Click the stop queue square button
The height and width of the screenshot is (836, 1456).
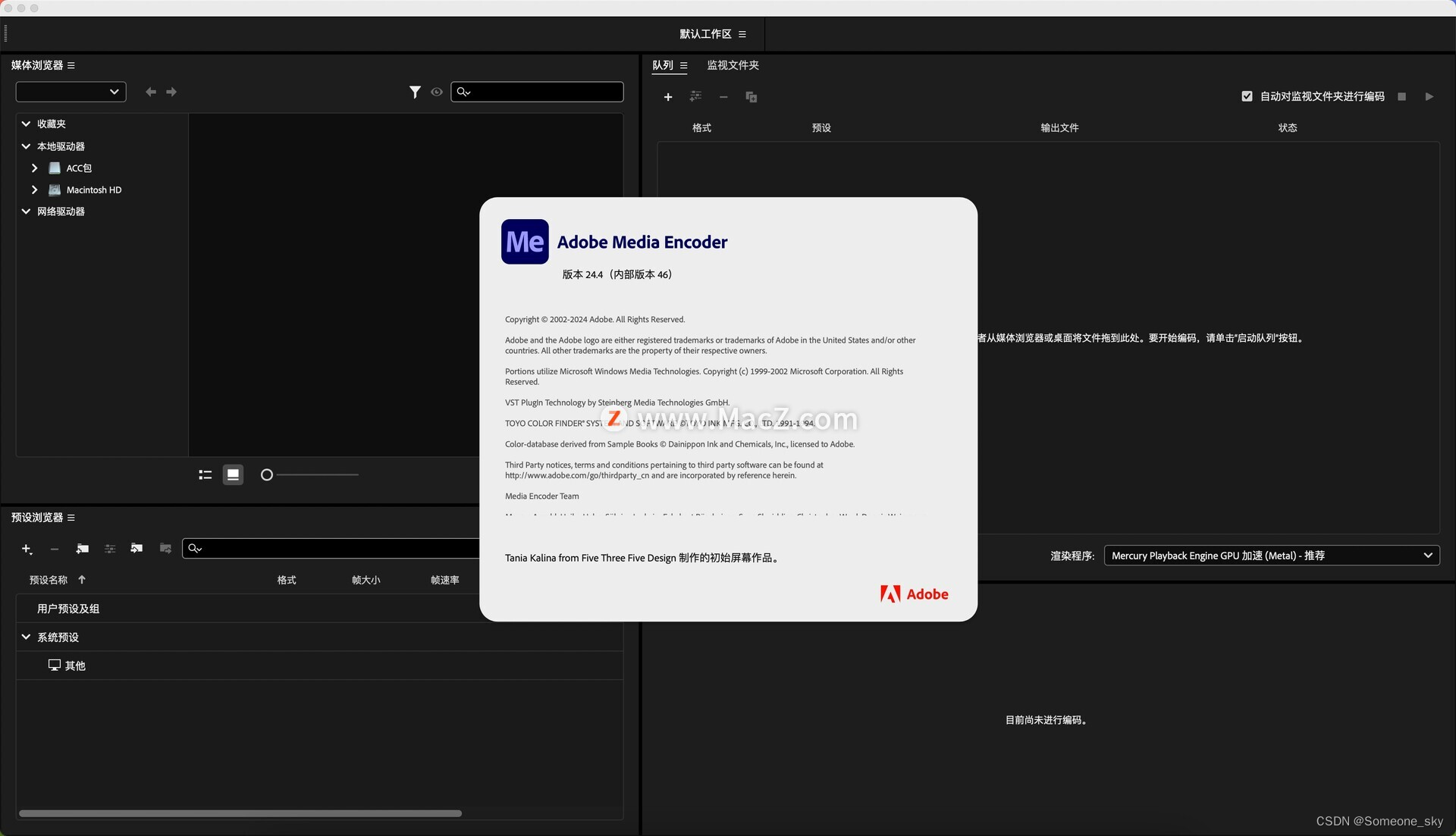[1401, 97]
